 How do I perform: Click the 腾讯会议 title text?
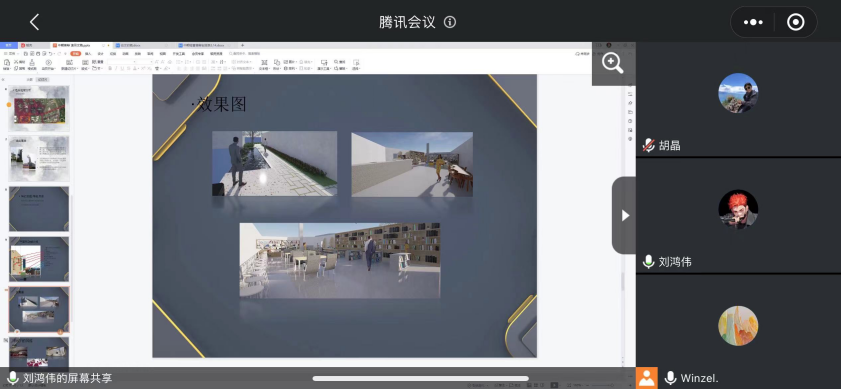407,22
